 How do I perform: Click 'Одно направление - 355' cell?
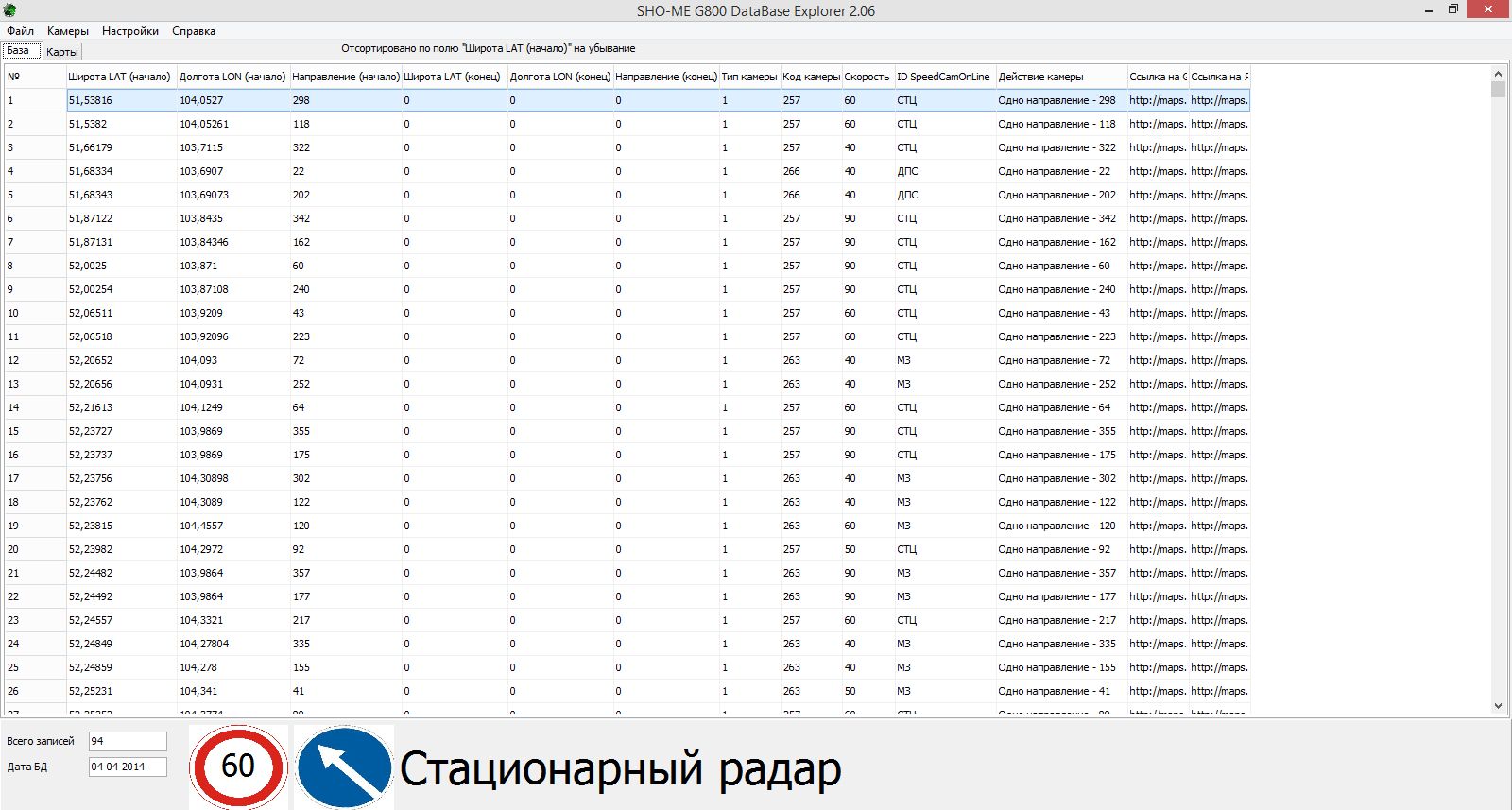1061,431
